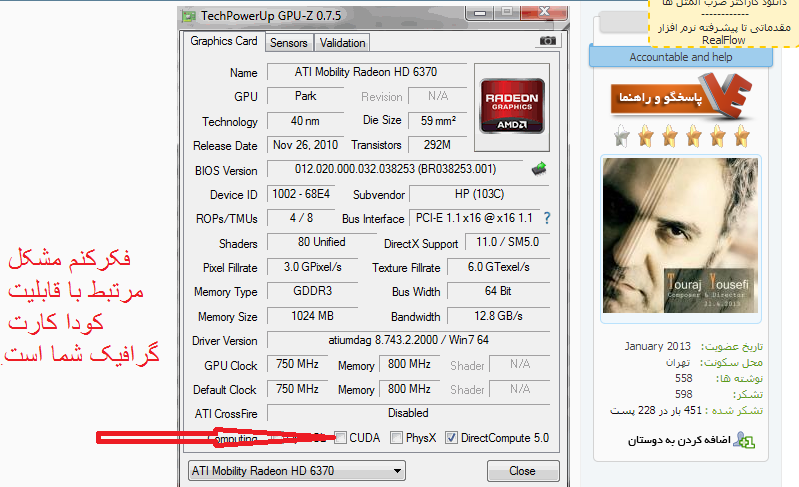Click the add to friends link

(x=679, y=440)
